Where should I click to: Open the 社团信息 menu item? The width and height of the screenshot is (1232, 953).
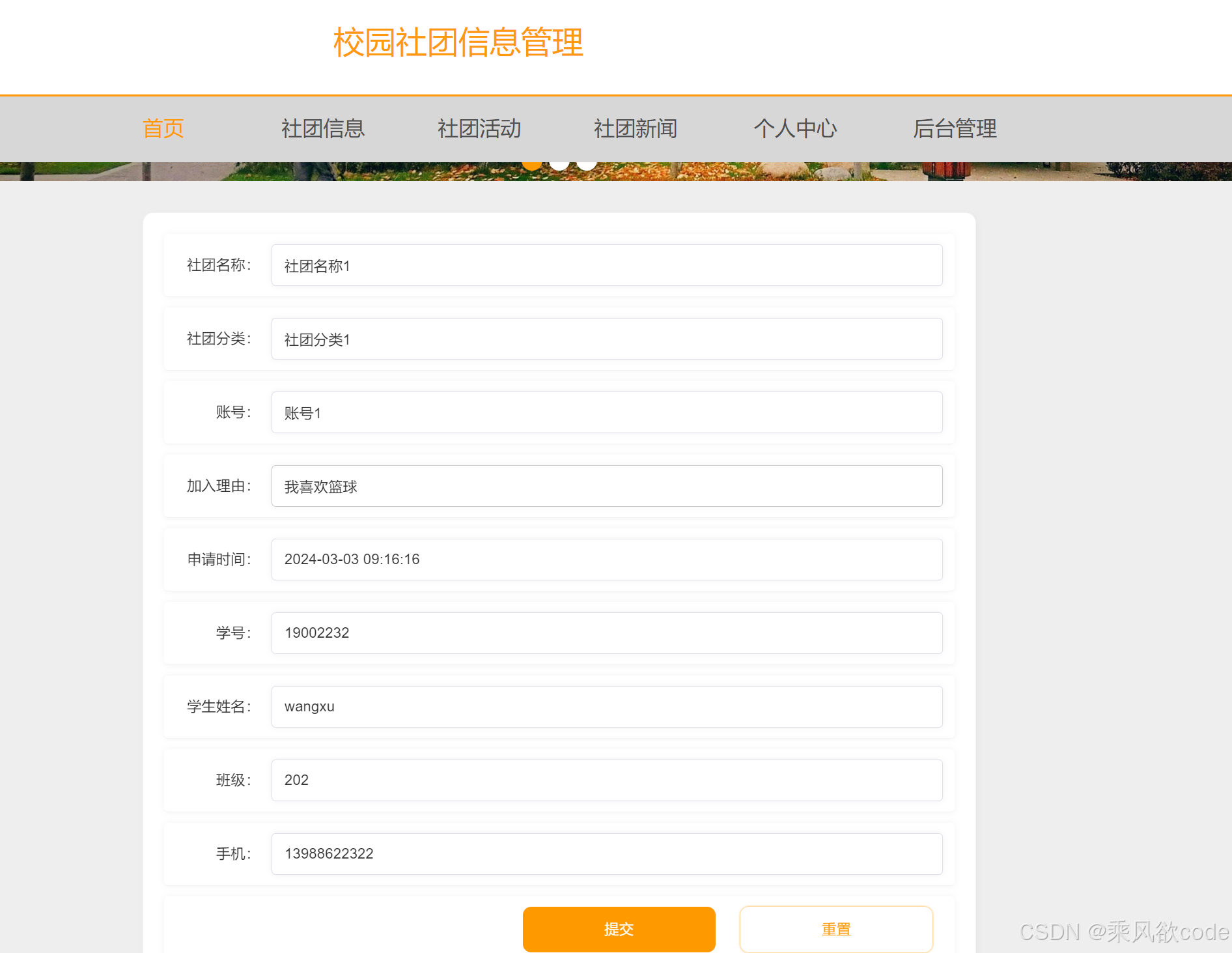click(322, 129)
